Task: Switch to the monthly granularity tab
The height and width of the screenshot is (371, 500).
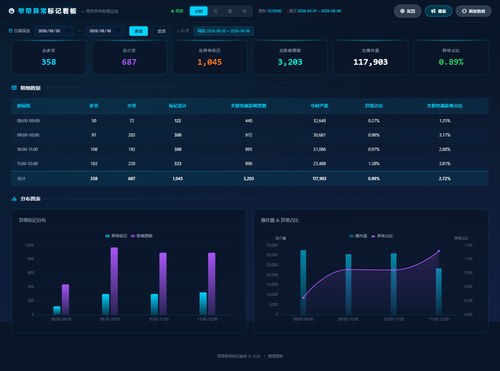Action: coord(244,11)
